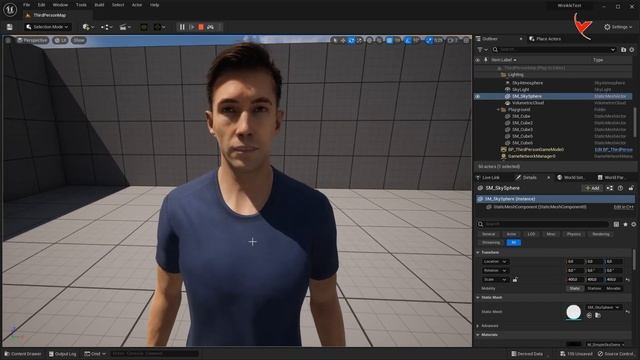Viewport: 640px width, 360px height.
Task: Select SM_Cube2 in the Outliner
Action: pyautogui.click(x=522, y=123)
